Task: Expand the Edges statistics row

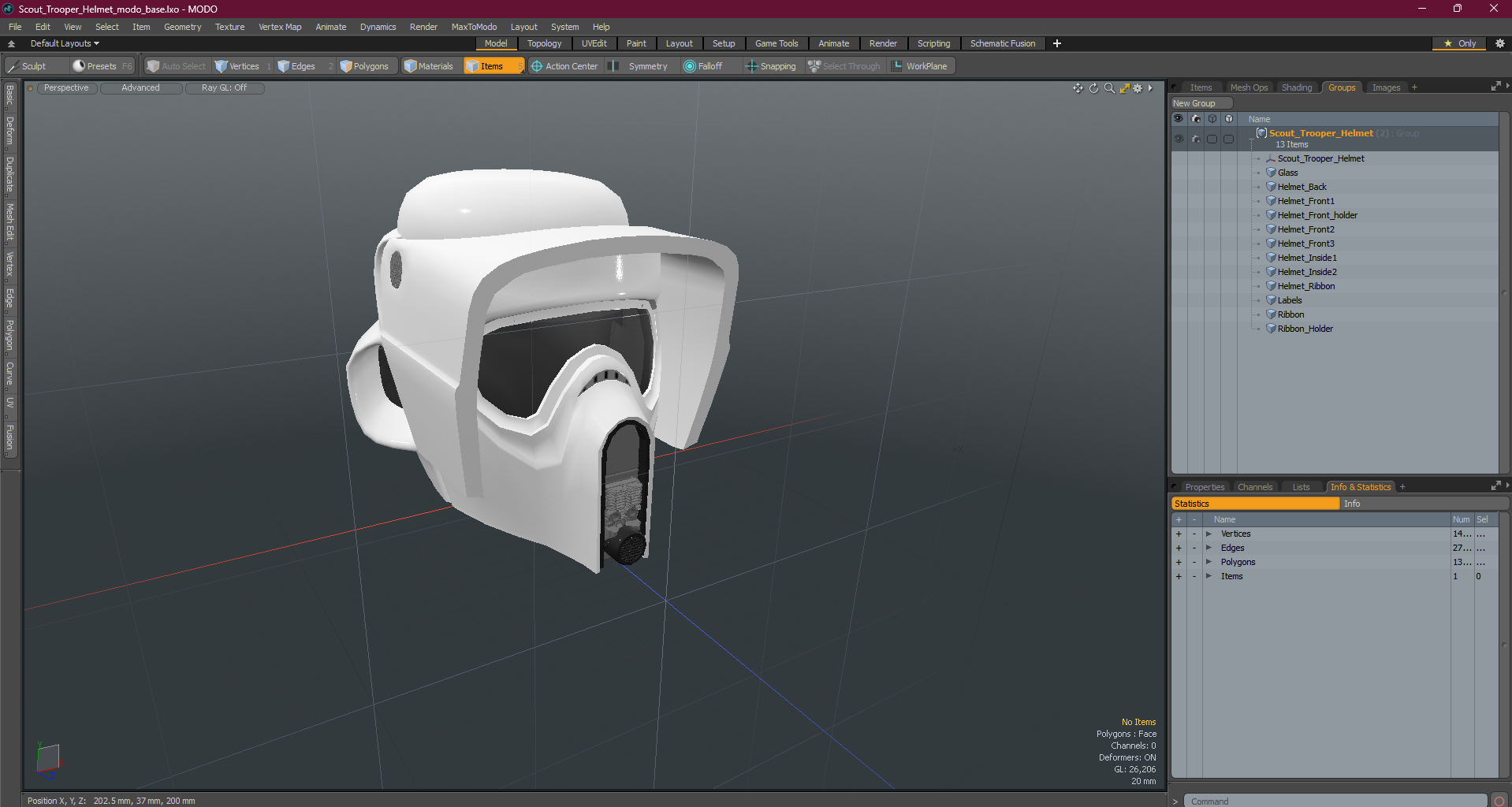Action: pyautogui.click(x=1208, y=549)
